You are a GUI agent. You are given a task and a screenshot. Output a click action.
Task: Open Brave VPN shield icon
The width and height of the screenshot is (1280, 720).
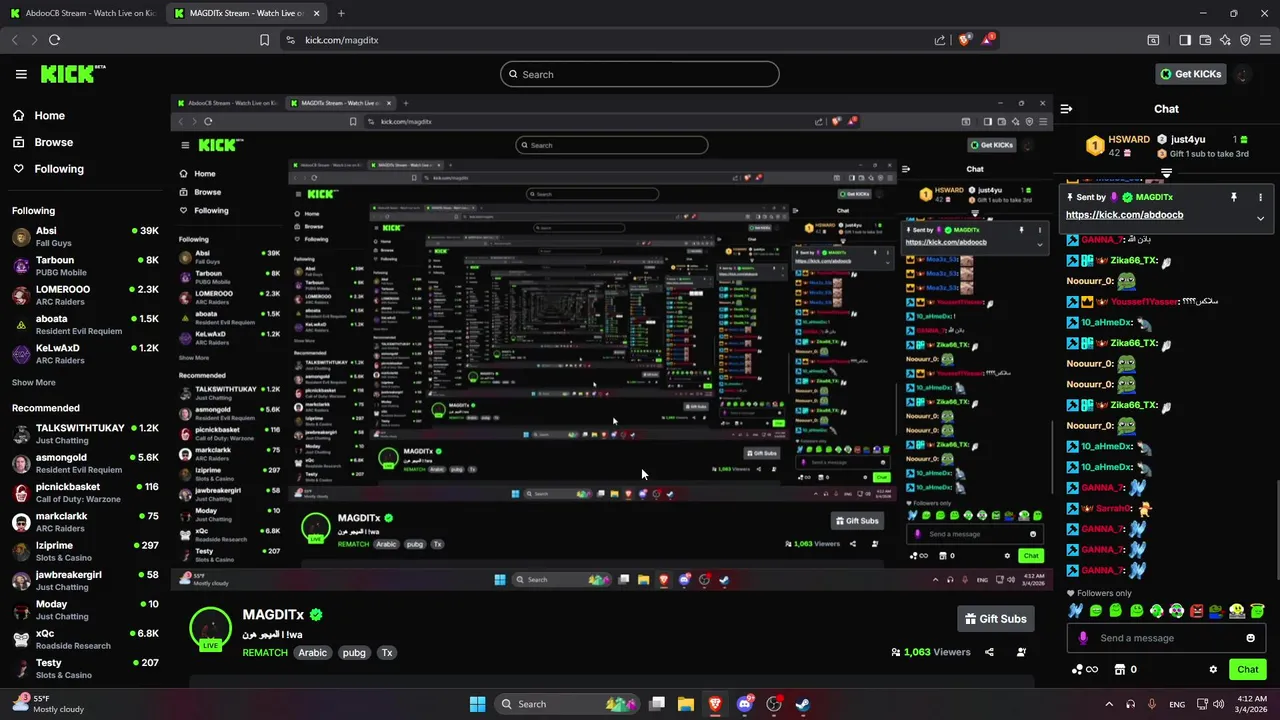point(1245,40)
